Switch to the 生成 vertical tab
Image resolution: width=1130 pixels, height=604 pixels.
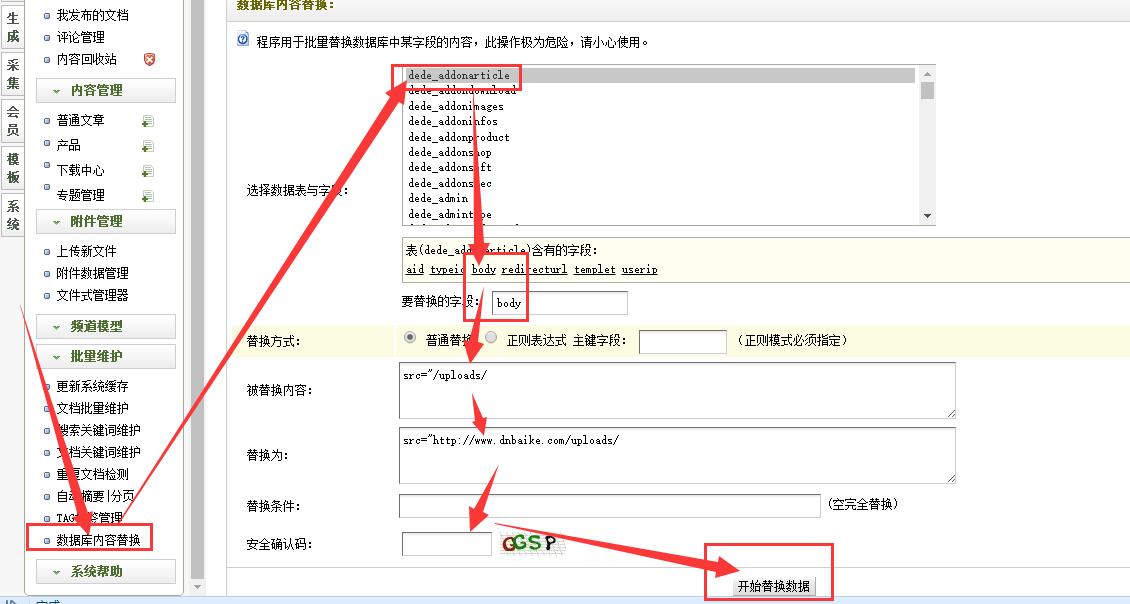point(13,27)
